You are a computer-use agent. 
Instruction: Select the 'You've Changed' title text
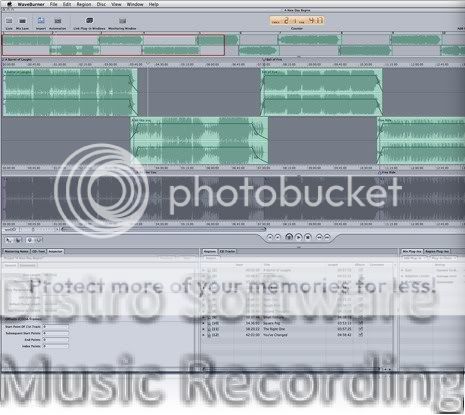pyautogui.click(x=275, y=335)
